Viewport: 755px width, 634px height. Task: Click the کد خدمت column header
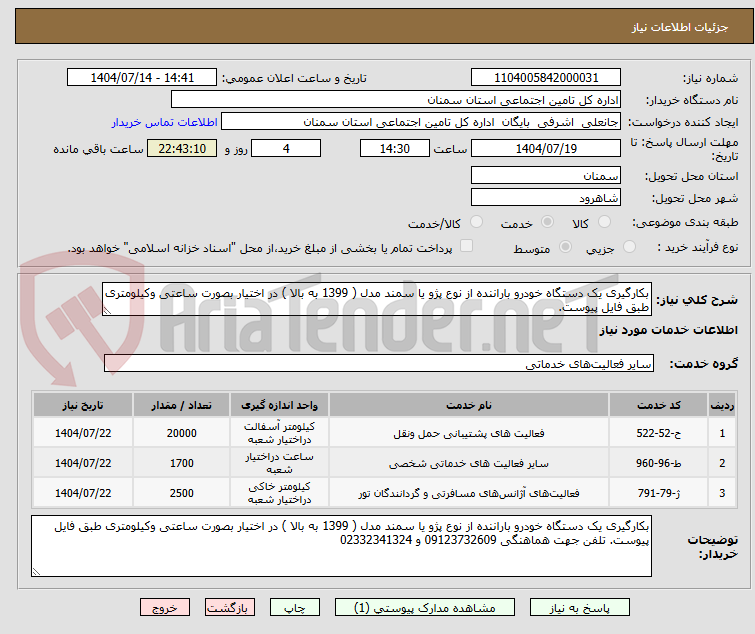[658, 405]
